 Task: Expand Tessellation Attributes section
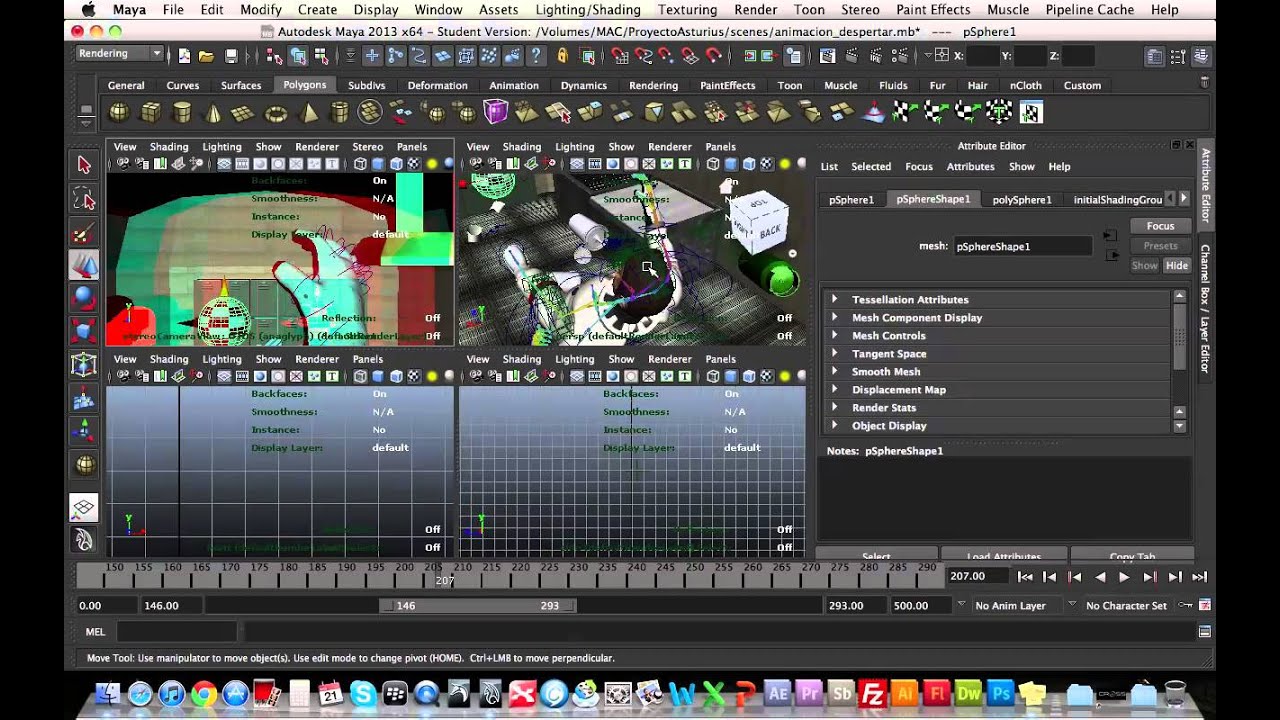click(x=834, y=299)
